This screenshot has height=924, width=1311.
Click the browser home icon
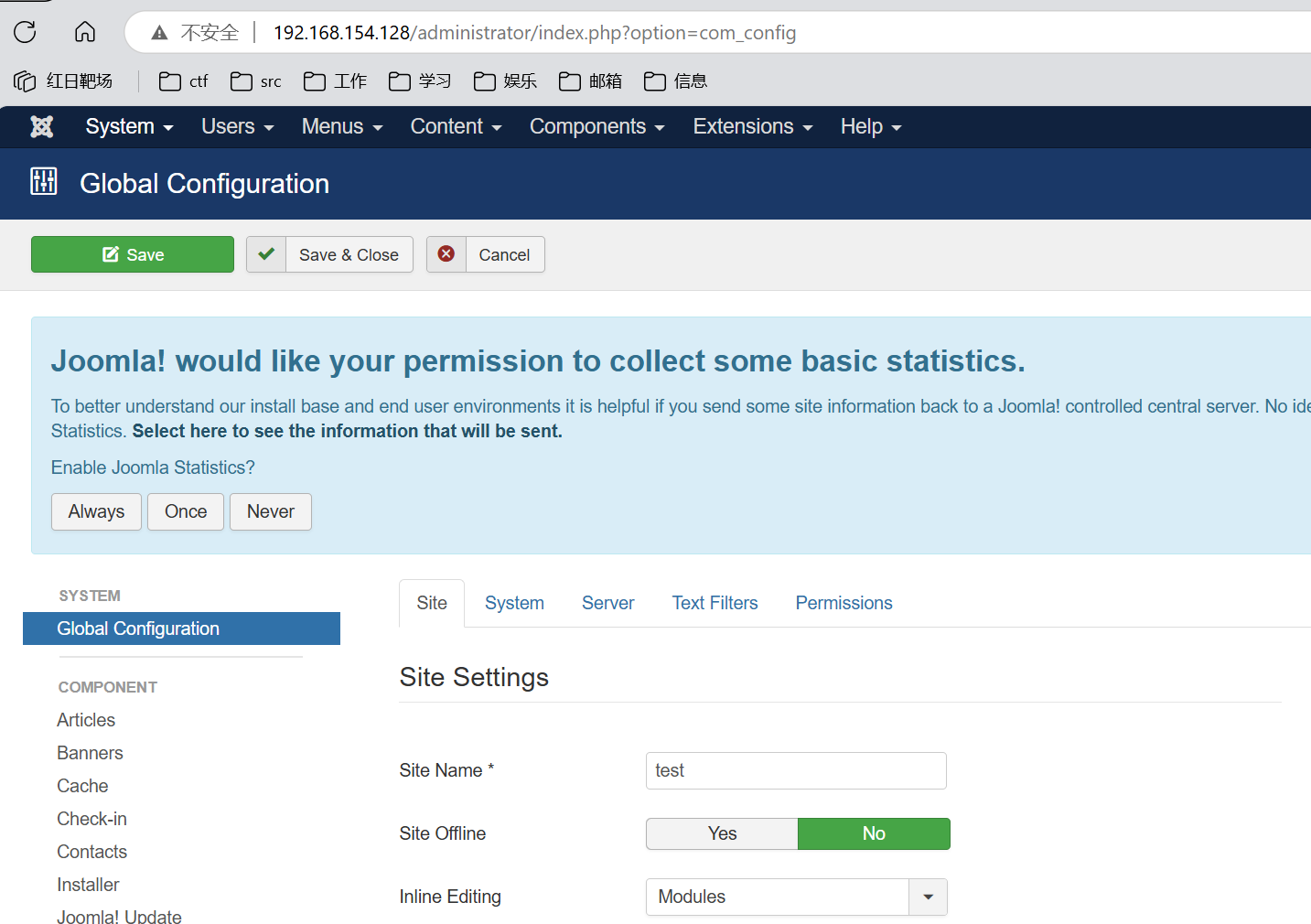pos(85,33)
